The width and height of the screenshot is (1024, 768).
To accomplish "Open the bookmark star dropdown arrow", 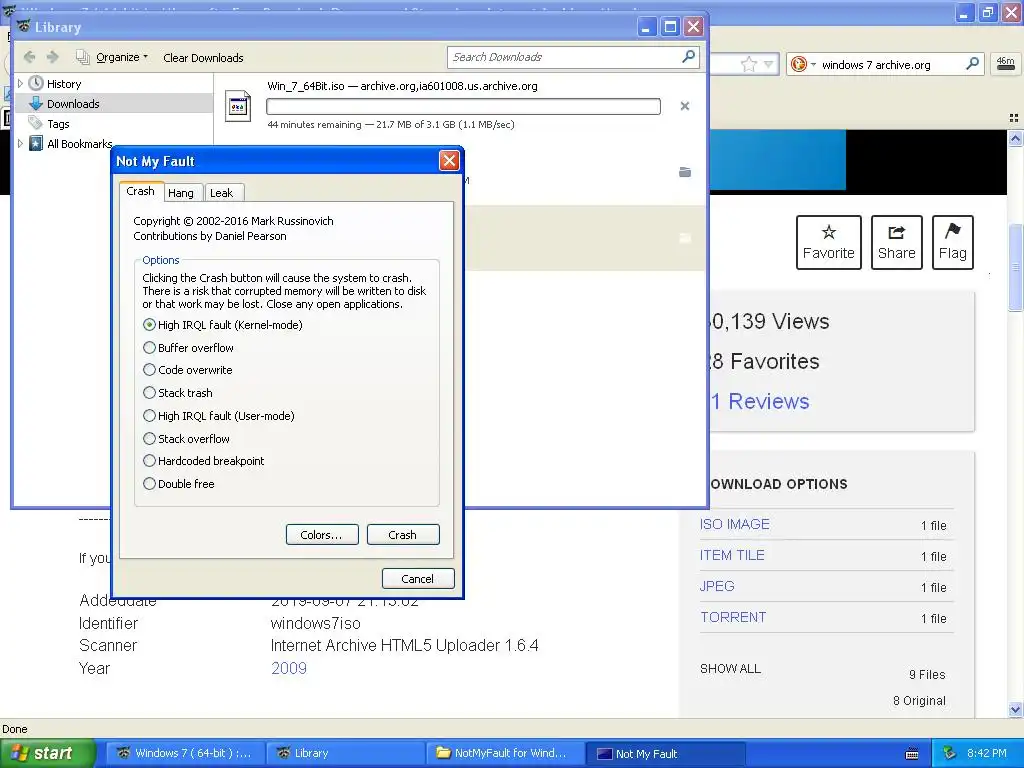I will [x=769, y=64].
